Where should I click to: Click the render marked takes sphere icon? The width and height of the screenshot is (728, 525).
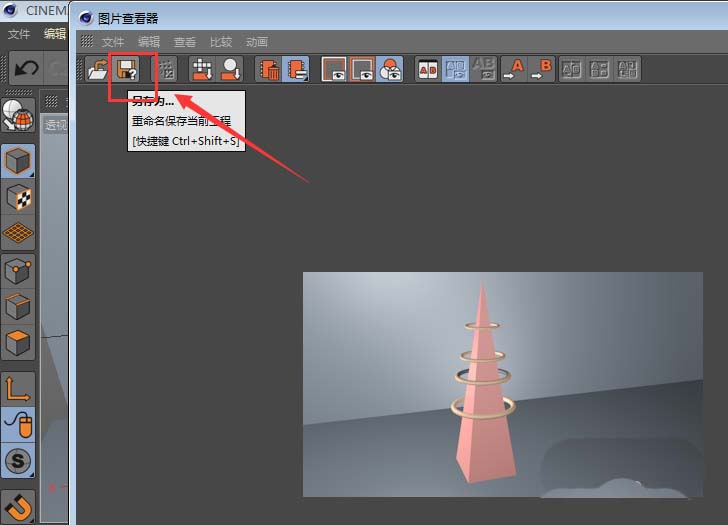click(230, 69)
